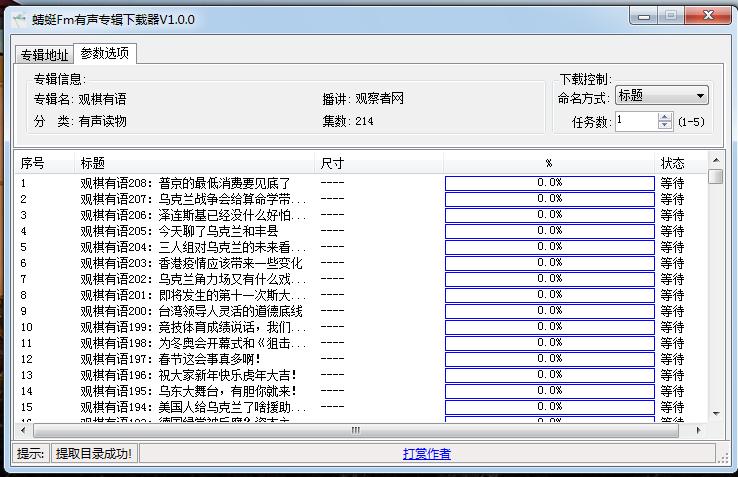This screenshot has width=738, height=477.
Task: Sort by the 标题 column header
Action: 93,162
